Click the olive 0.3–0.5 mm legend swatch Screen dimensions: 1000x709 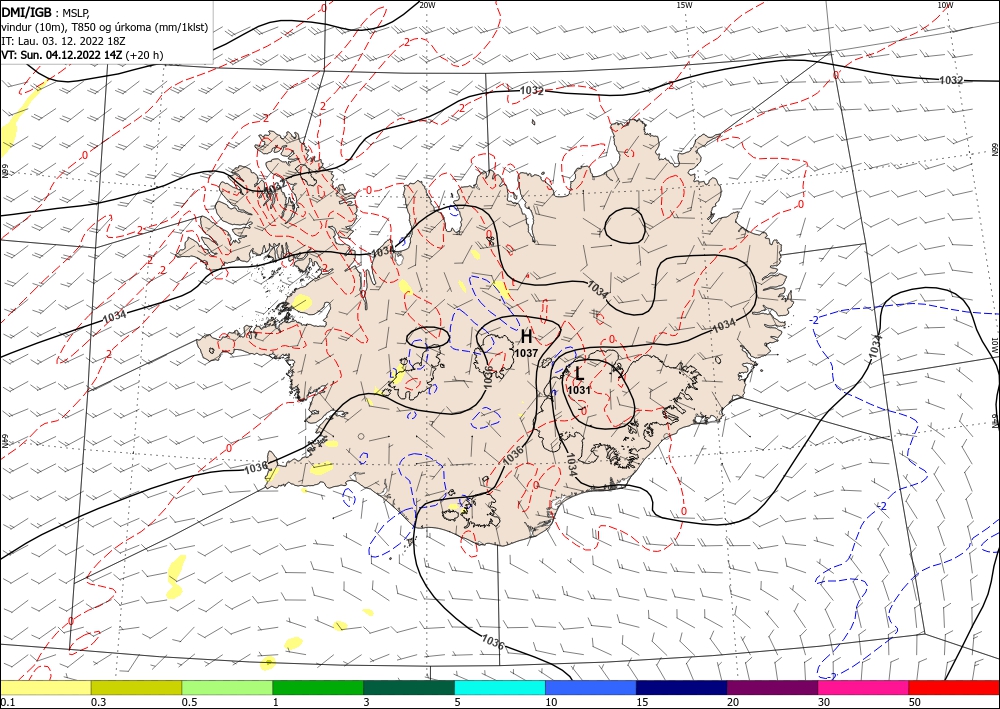pyautogui.click(x=136, y=687)
